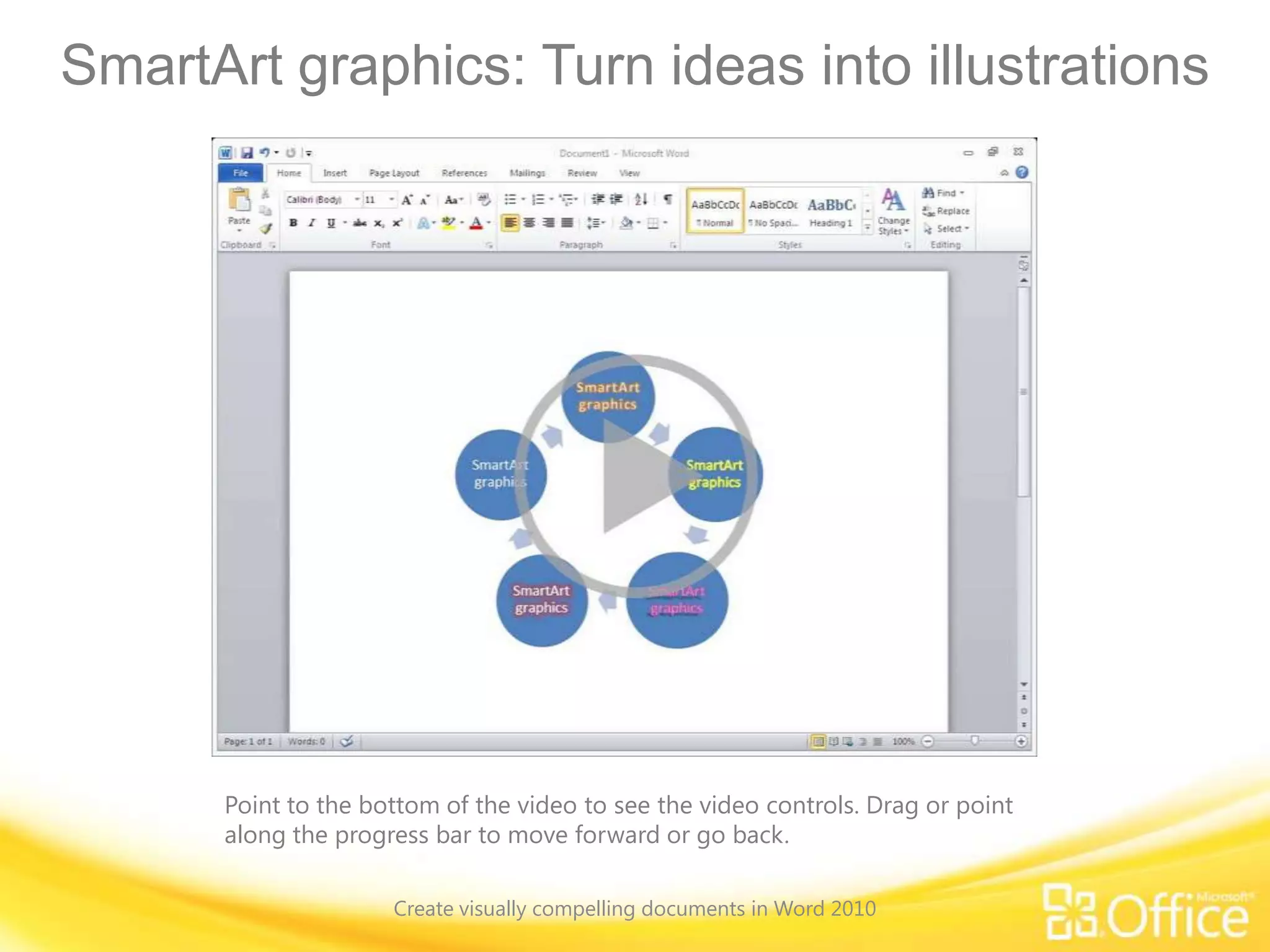
Task: Click the Sort A-Z icon
Action: 641,200
